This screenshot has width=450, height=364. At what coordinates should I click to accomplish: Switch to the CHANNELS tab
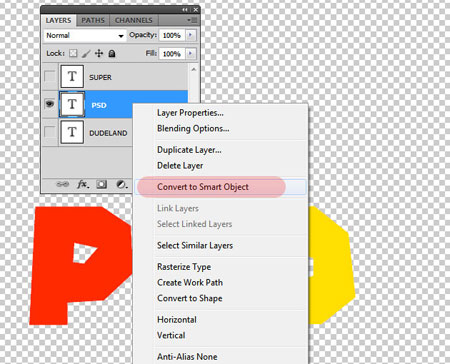pos(134,20)
